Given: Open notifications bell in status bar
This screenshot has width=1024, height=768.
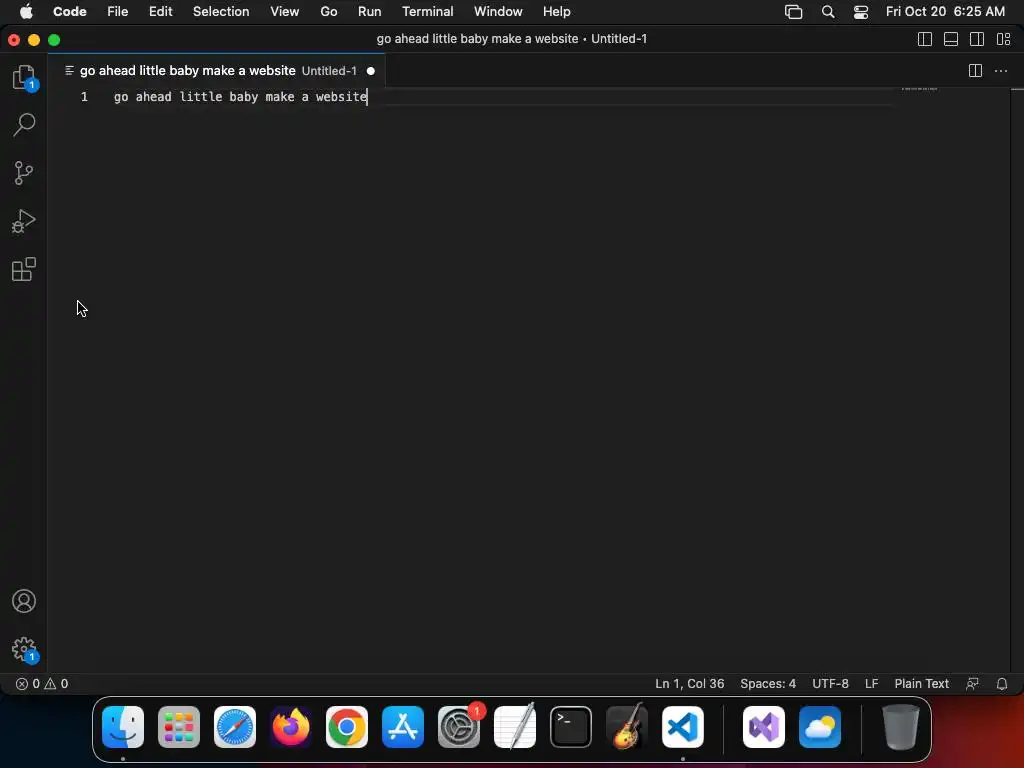Looking at the screenshot, I should tap(1002, 684).
